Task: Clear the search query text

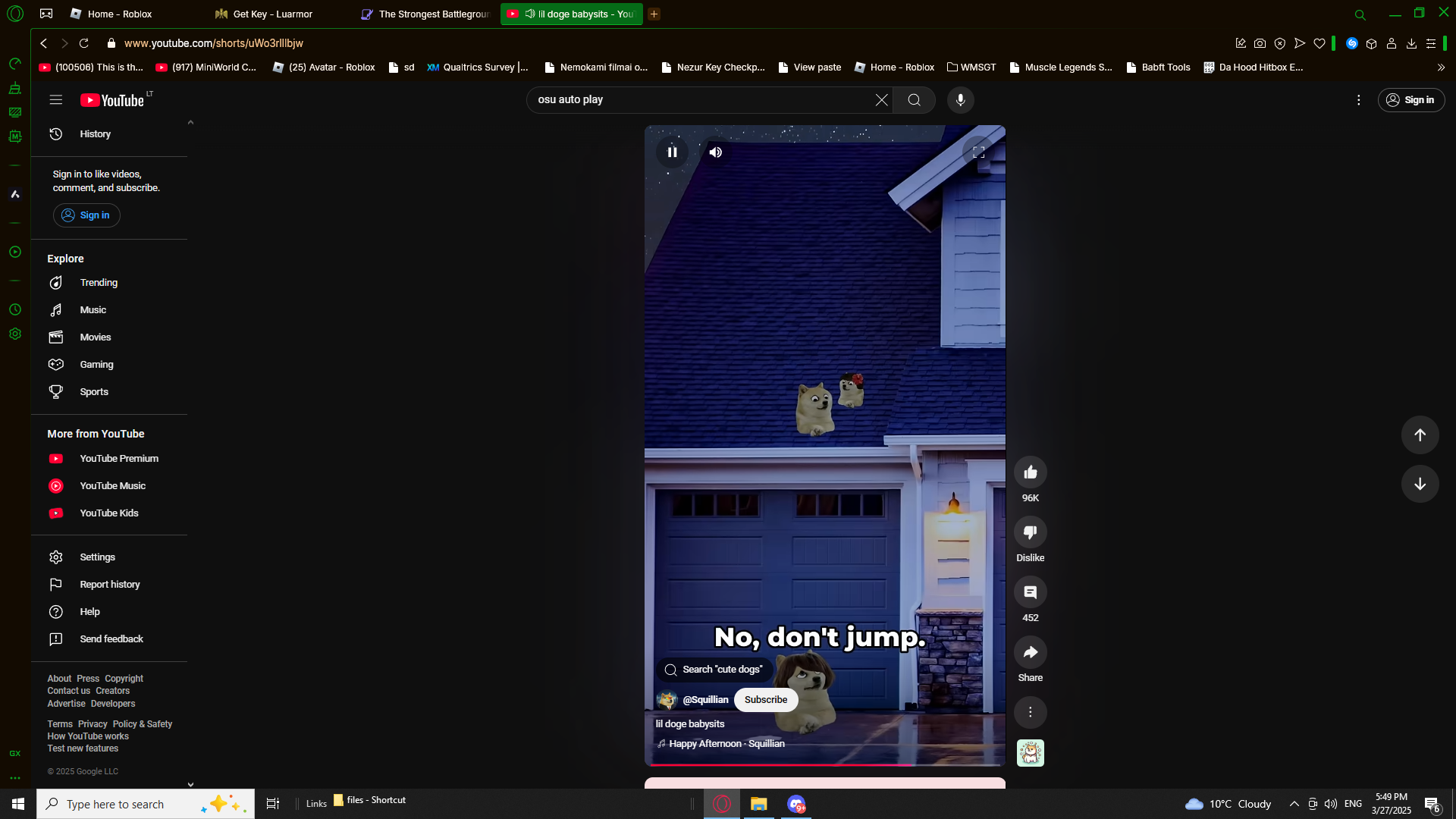Action: tap(881, 100)
